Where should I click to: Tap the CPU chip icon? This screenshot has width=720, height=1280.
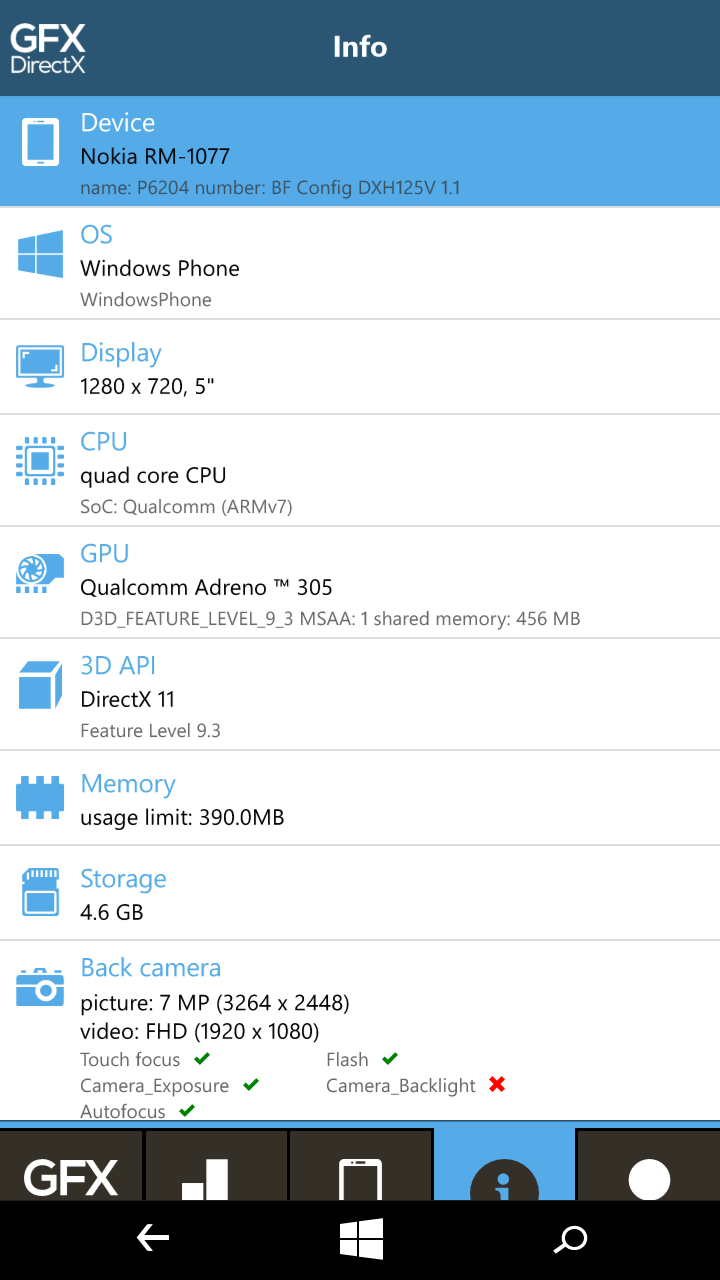(x=40, y=461)
